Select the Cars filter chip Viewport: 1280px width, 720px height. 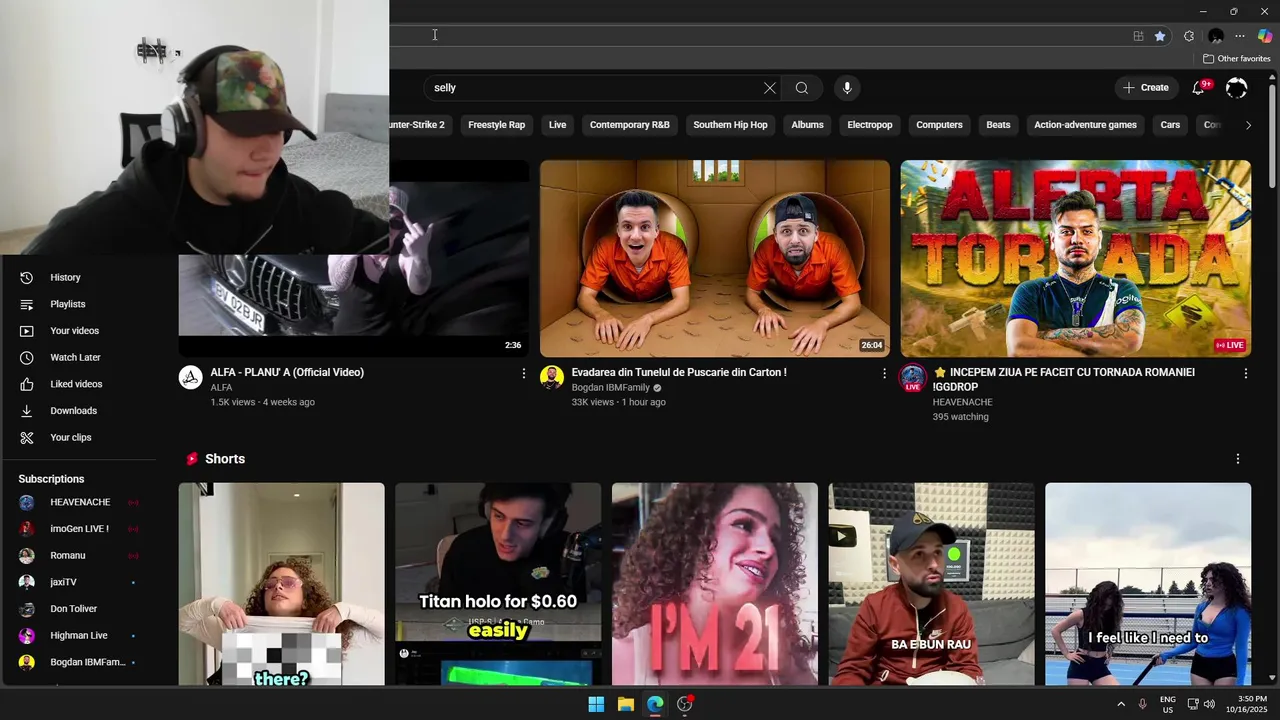click(x=1170, y=125)
